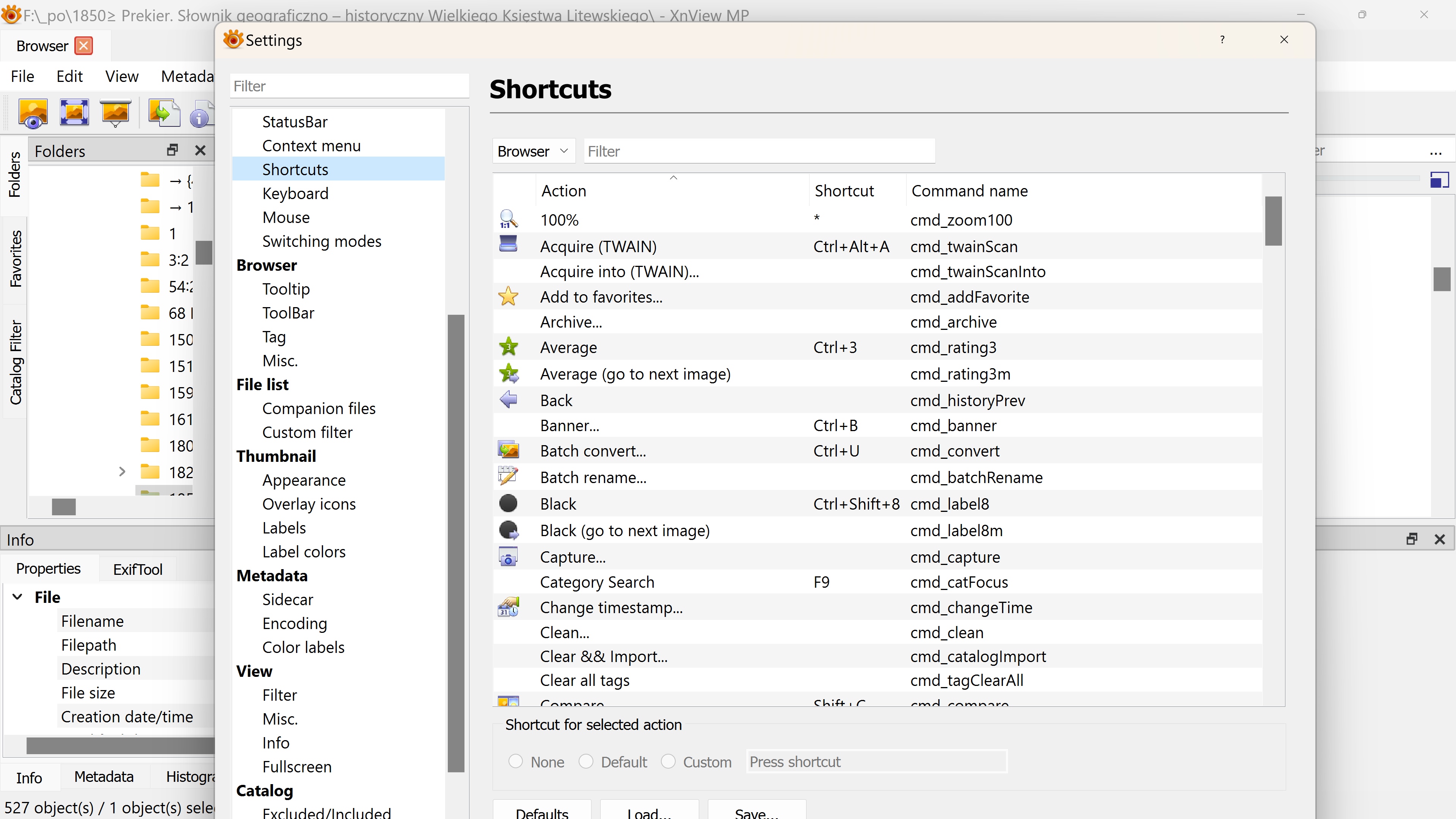Close the Folders panel
Screen dimensions: 1456x819
tap(200, 151)
